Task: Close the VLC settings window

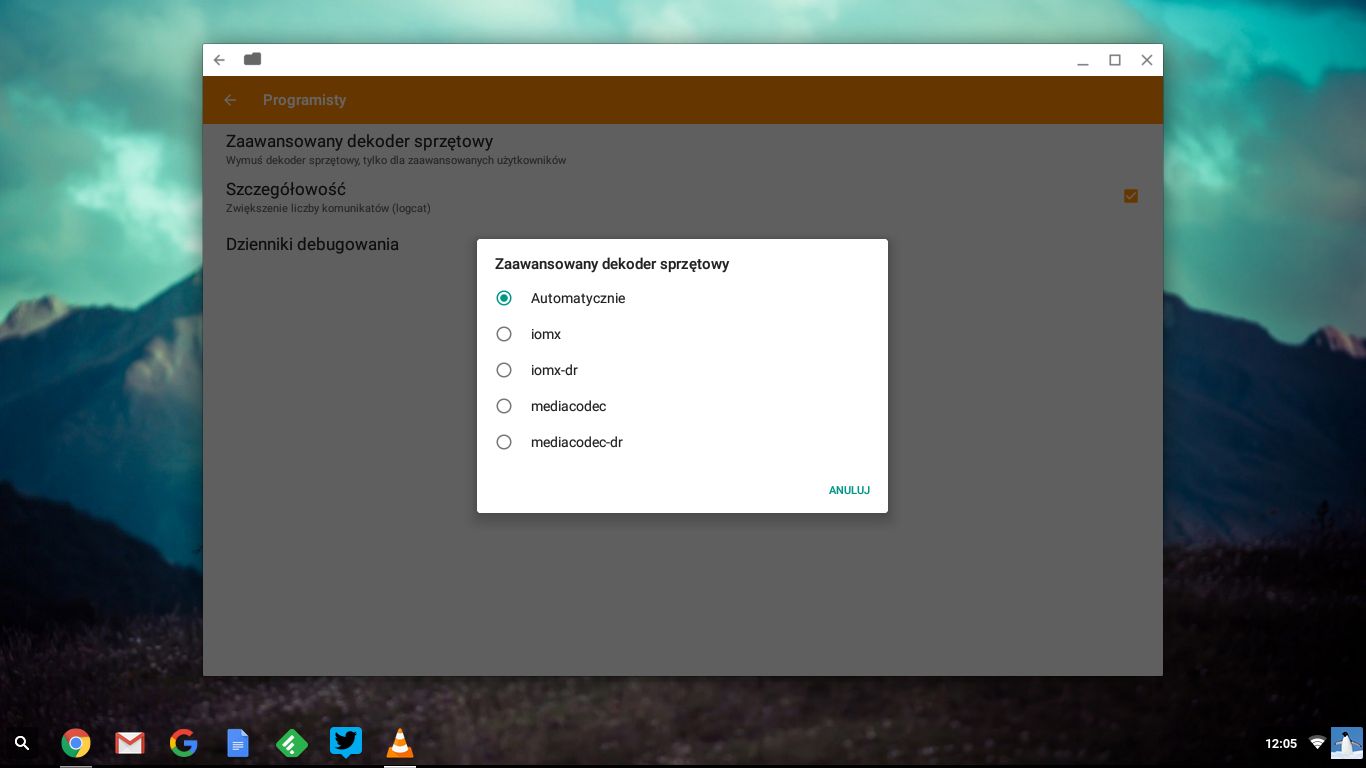Action: tap(1147, 60)
